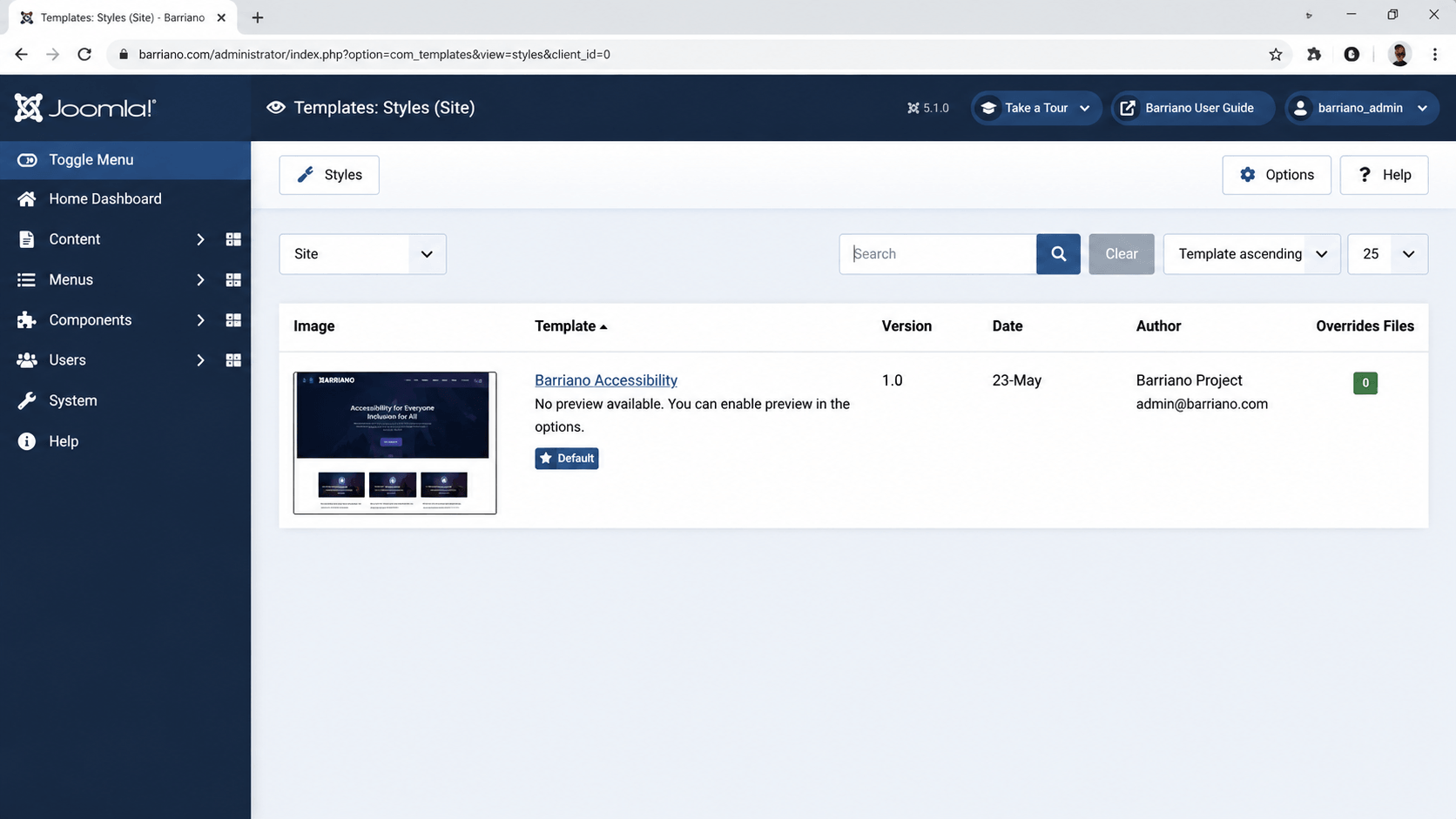Expand the Menus submenu chevron
The width and height of the screenshot is (1456, 819).
pos(200,280)
